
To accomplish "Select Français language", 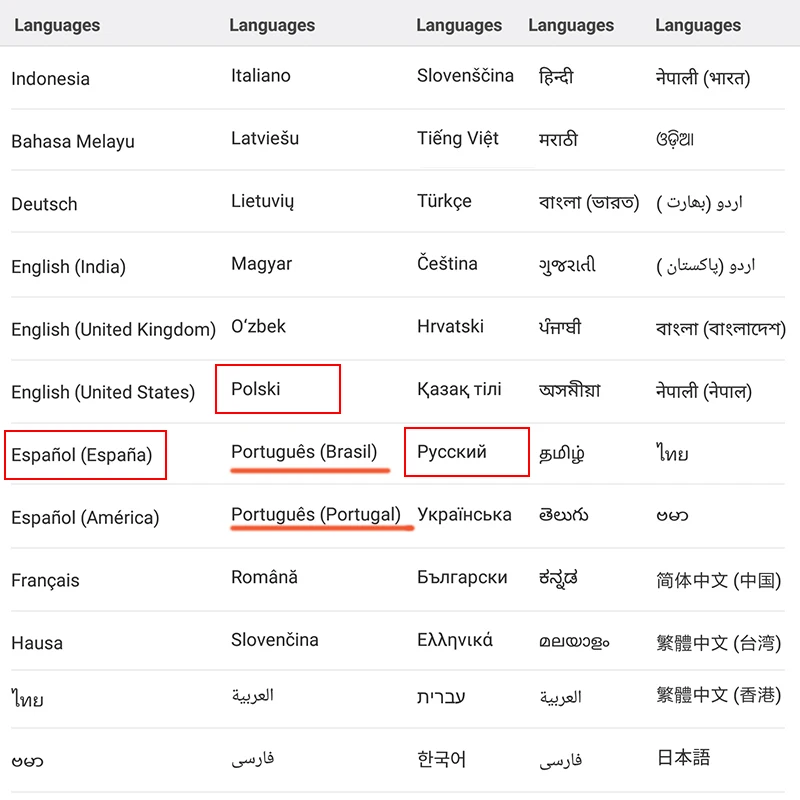I will 45,580.
